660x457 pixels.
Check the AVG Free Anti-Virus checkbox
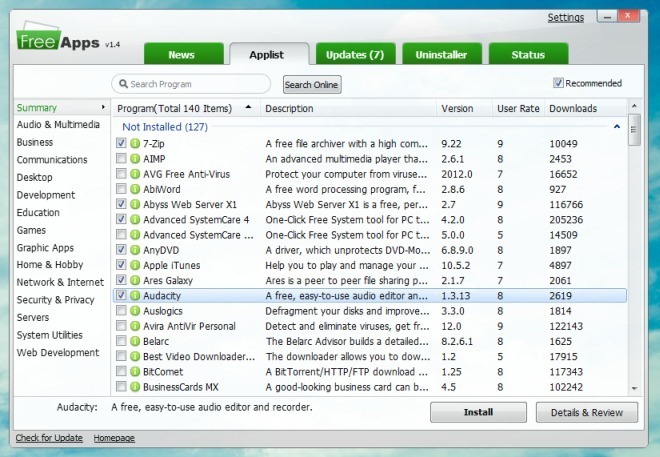point(121,173)
